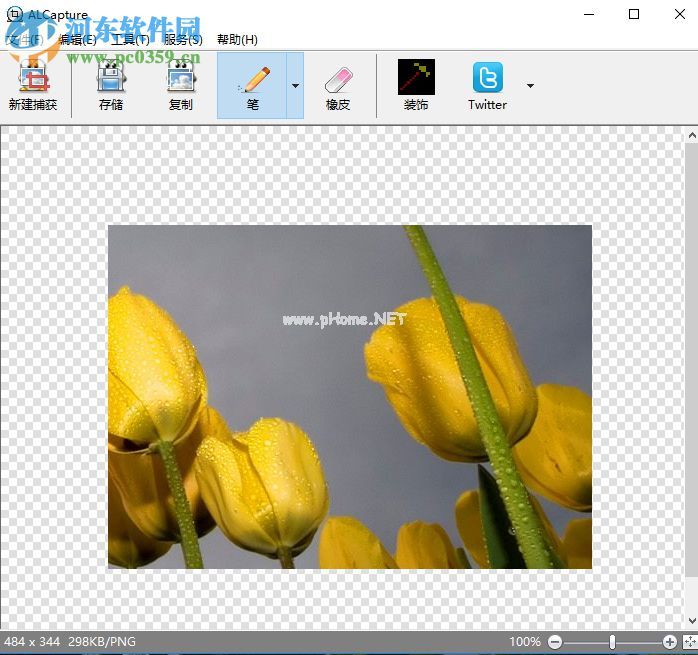Click the captured tulip image on canvas
The image size is (698, 655).
[350, 397]
